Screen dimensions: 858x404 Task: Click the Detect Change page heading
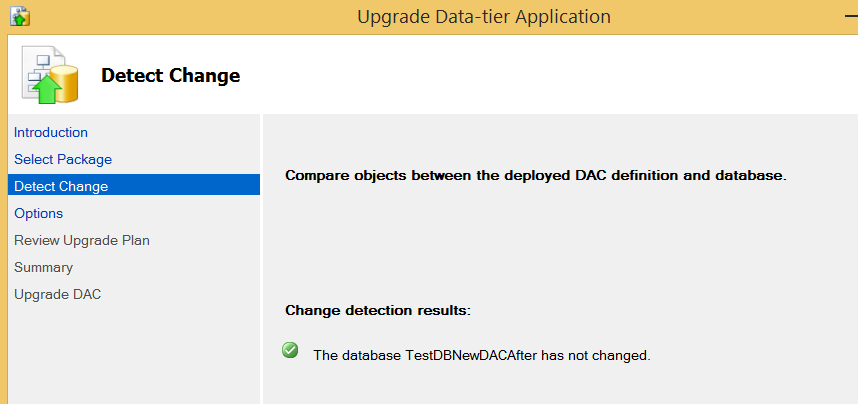(x=171, y=76)
